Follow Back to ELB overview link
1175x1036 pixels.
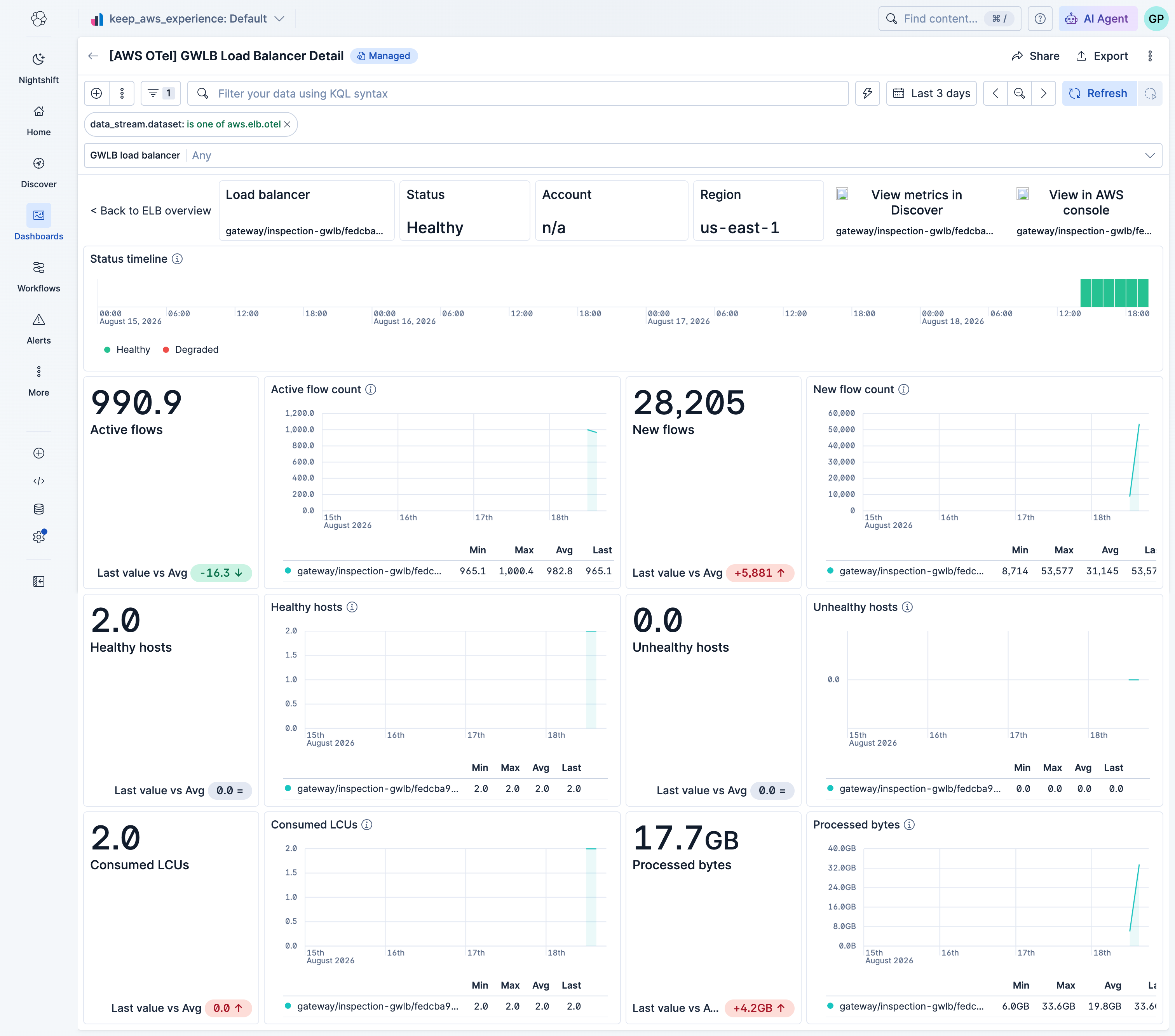151,210
